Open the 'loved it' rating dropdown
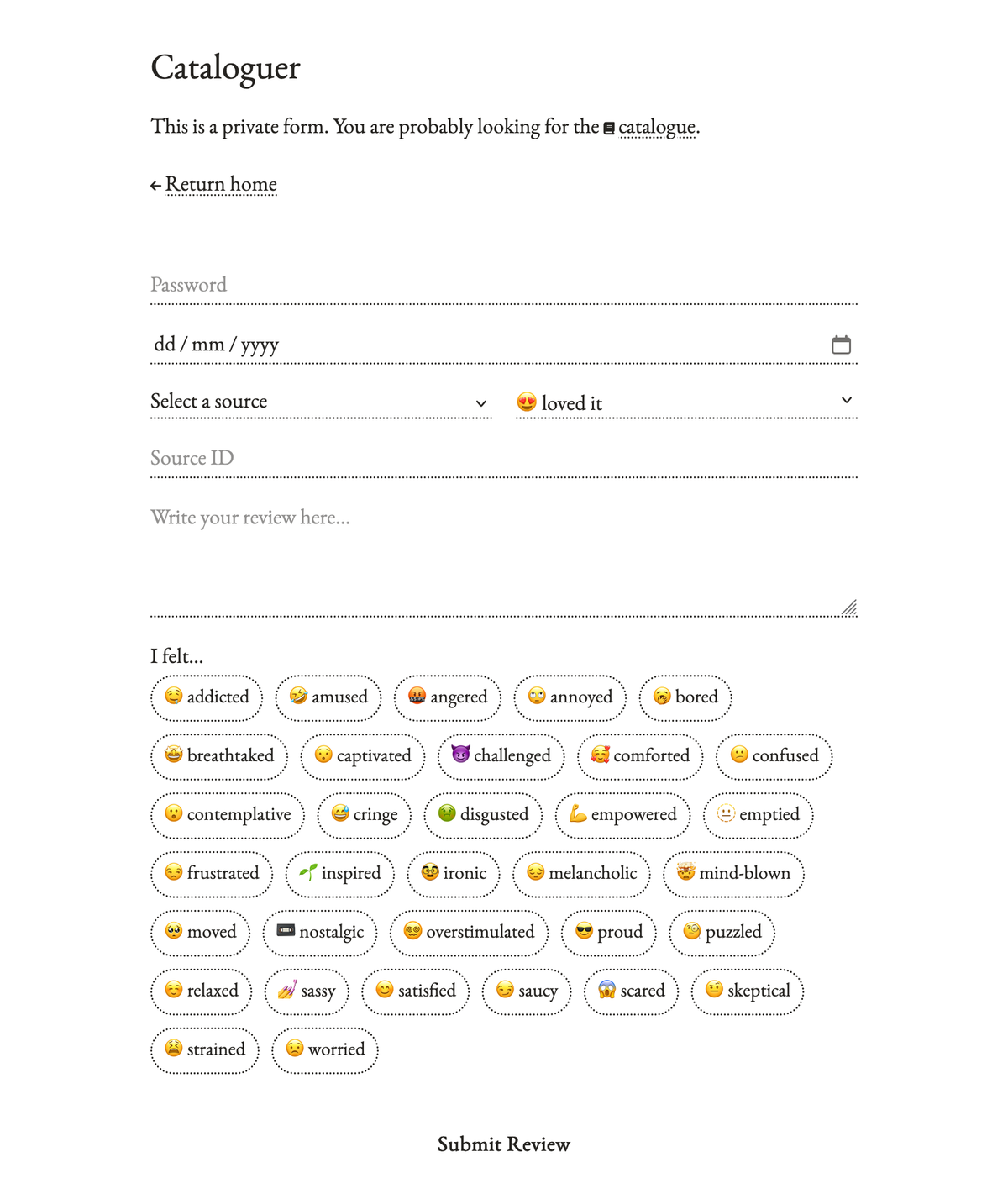Image resolution: width=1008 pixels, height=1194 pixels. click(x=685, y=403)
